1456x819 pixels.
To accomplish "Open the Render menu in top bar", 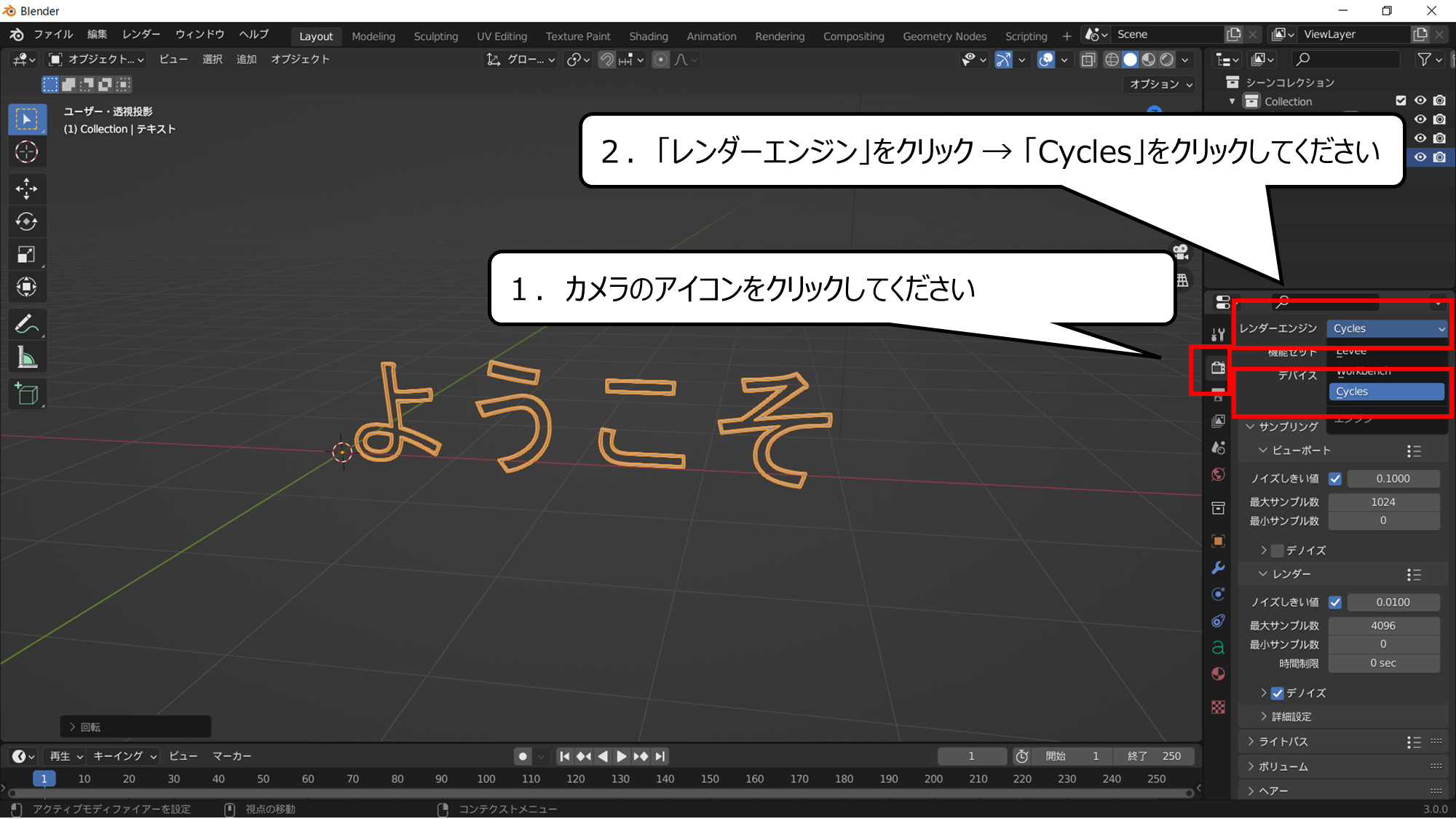I will point(141,34).
